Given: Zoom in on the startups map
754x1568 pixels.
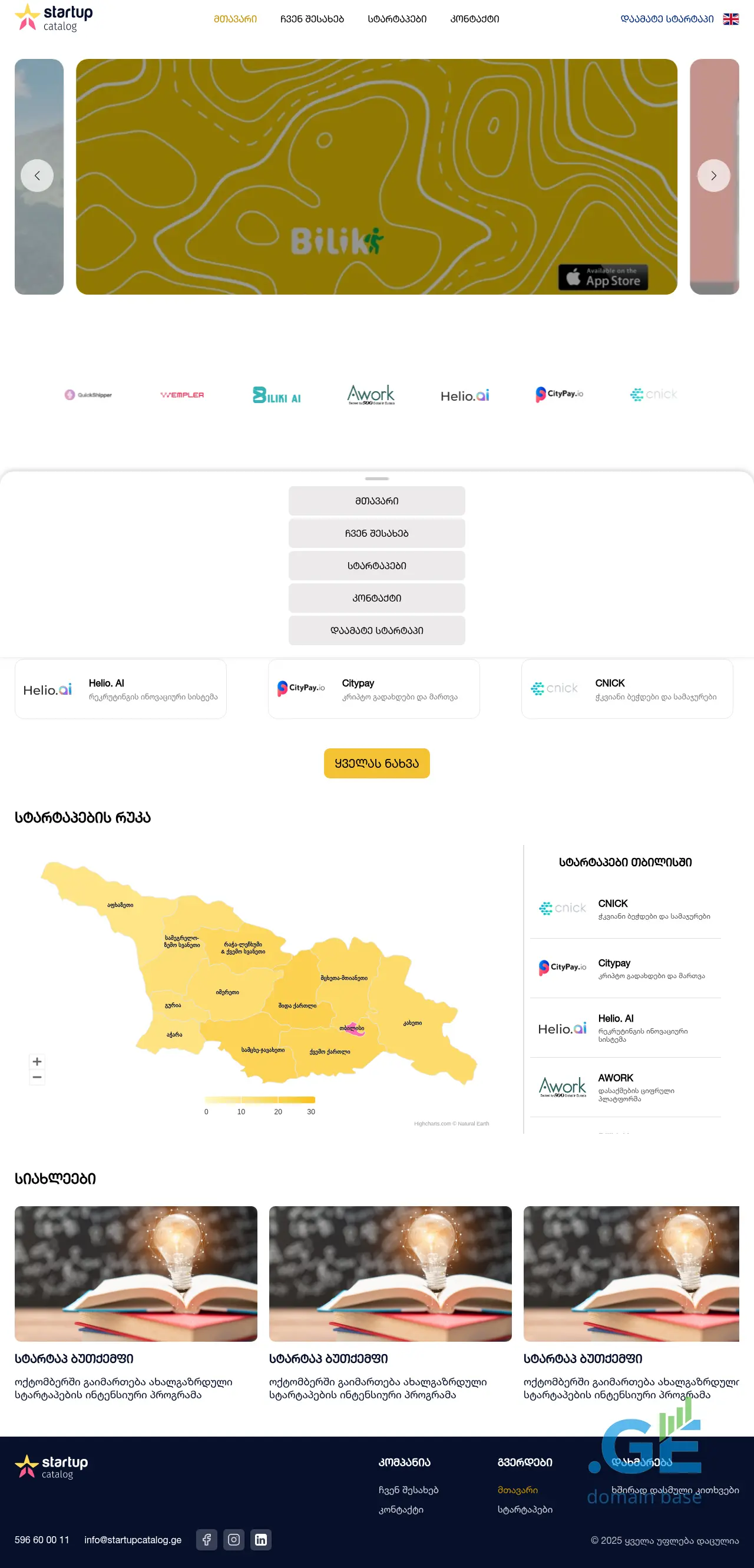Looking at the screenshot, I should pyautogui.click(x=37, y=1062).
